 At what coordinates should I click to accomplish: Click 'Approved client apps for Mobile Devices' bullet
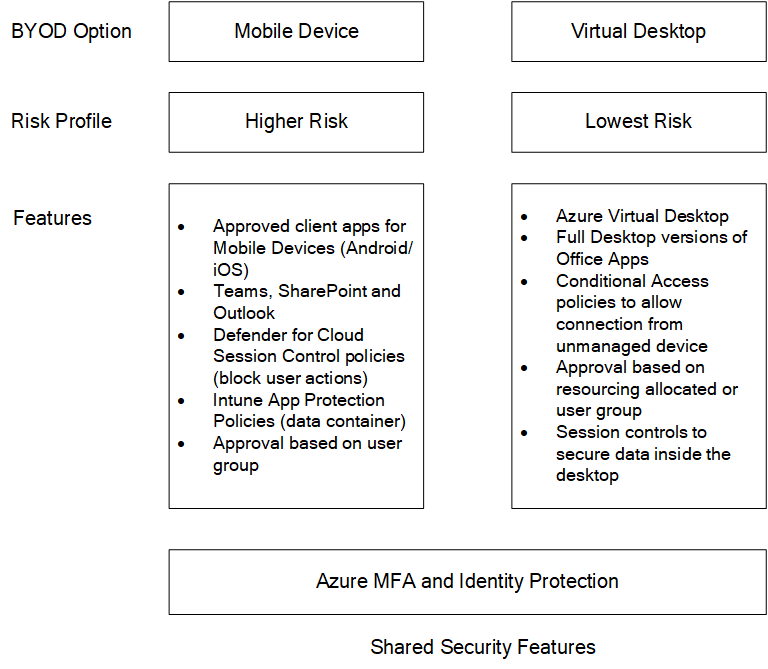coord(313,248)
